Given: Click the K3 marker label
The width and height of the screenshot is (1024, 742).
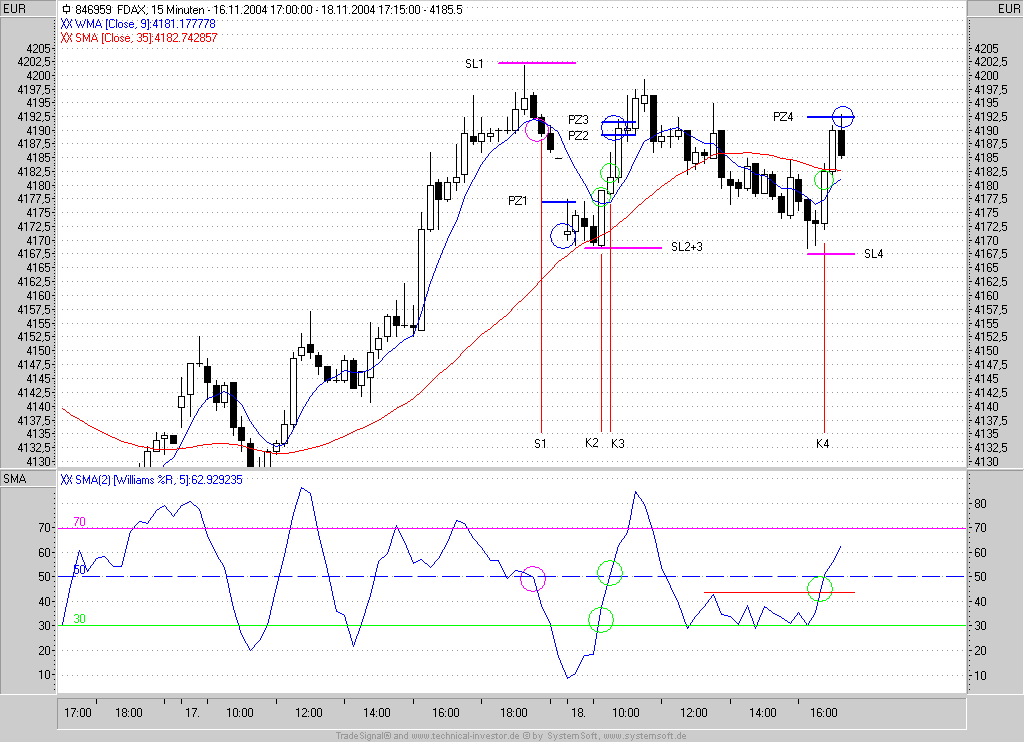Looking at the screenshot, I should pos(618,444).
